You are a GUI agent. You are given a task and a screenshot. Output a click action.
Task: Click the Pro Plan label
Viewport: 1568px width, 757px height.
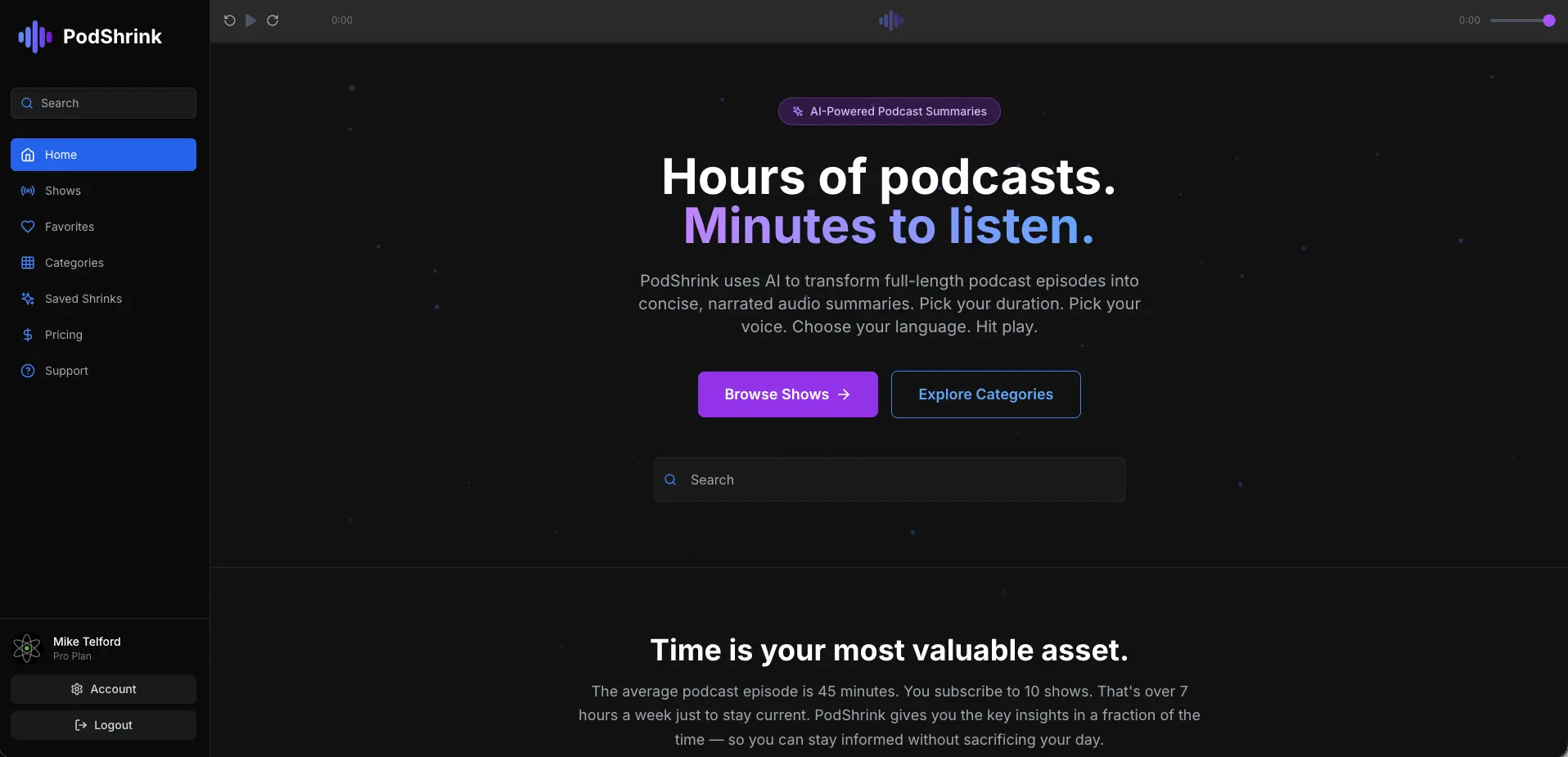(x=72, y=656)
